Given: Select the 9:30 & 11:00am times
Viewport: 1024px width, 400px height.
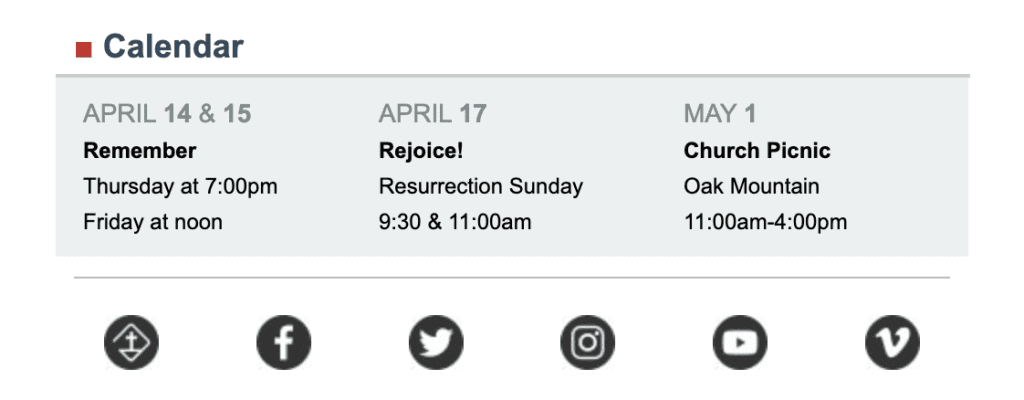Looking at the screenshot, I should coord(455,222).
